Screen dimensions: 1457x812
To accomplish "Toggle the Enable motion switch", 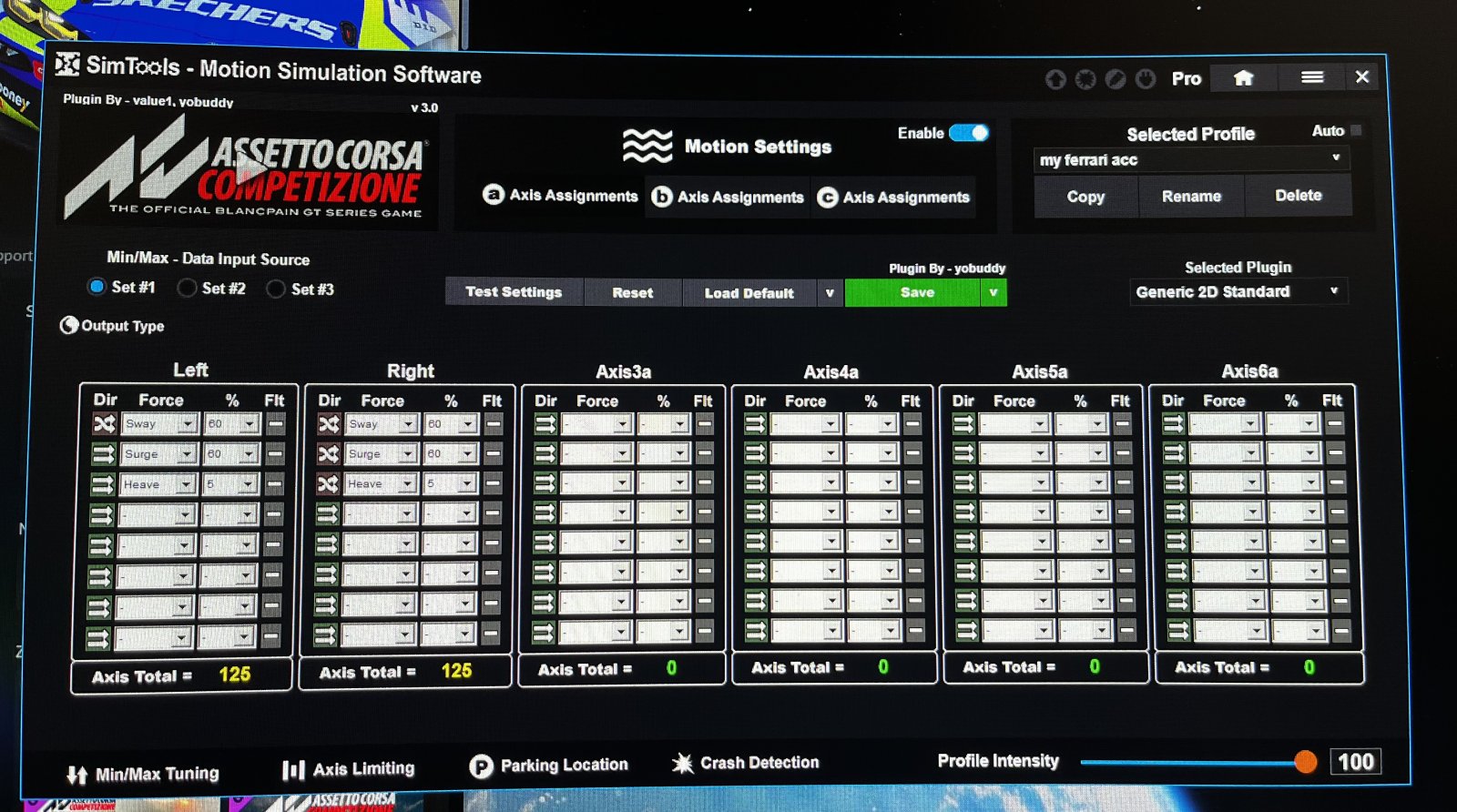I will point(969,133).
